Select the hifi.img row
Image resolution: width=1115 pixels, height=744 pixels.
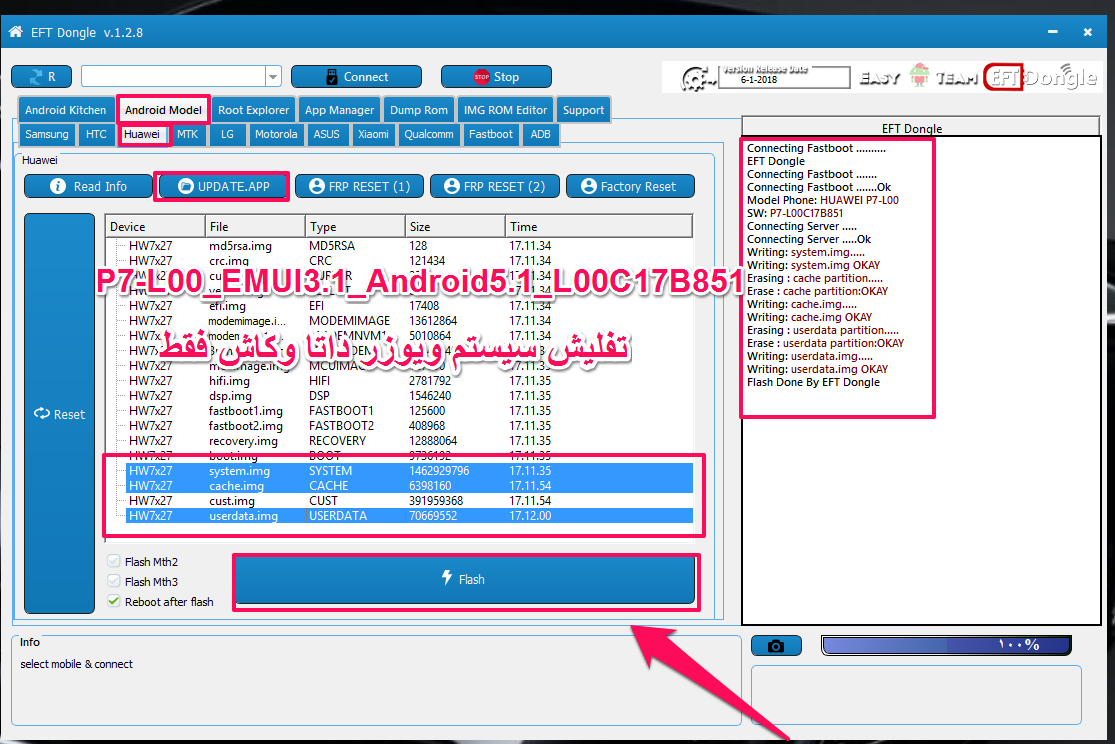(x=409, y=381)
